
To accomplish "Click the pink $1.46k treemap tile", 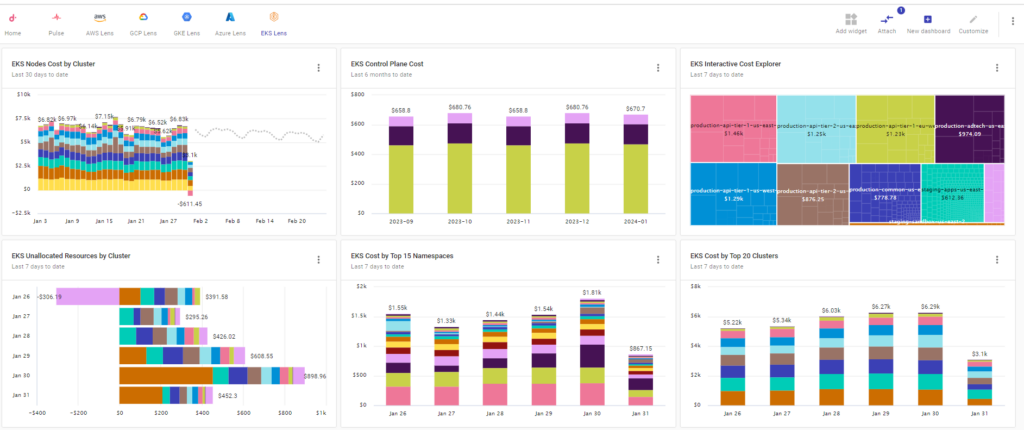I will click(732, 128).
